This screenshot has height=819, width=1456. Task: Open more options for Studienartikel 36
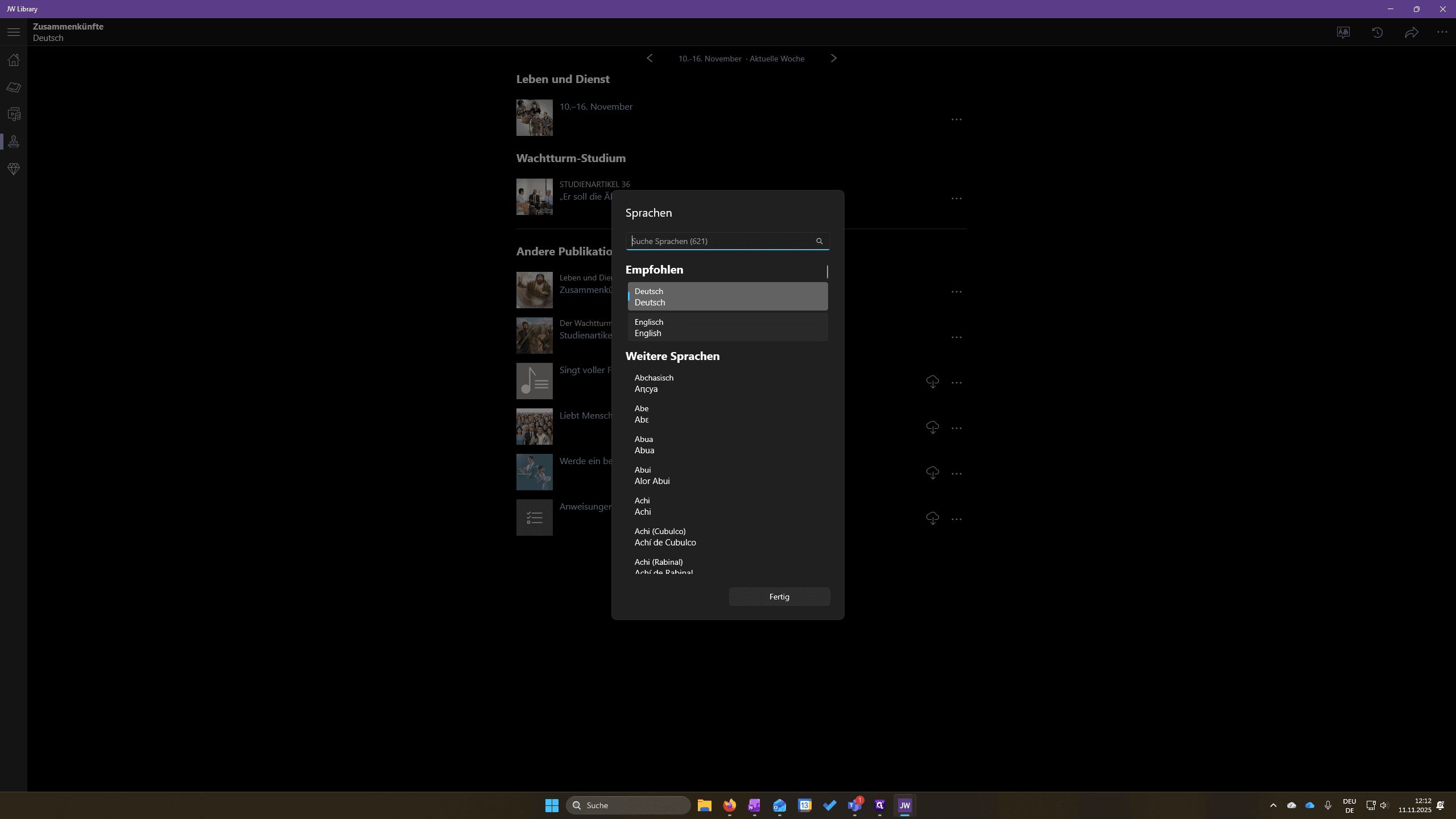click(x=957, y=198)
